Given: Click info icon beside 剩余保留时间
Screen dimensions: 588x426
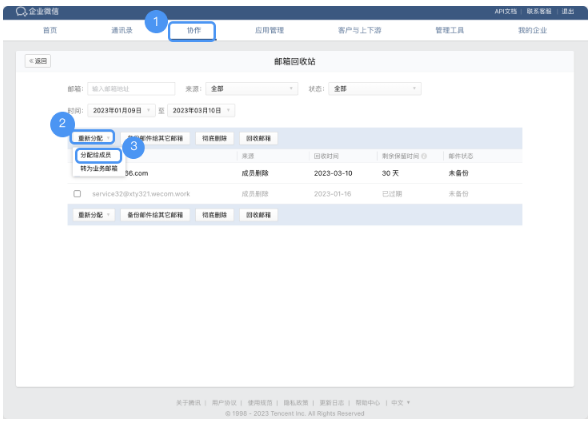Looking at the screenshot, I should click(424, 156).
